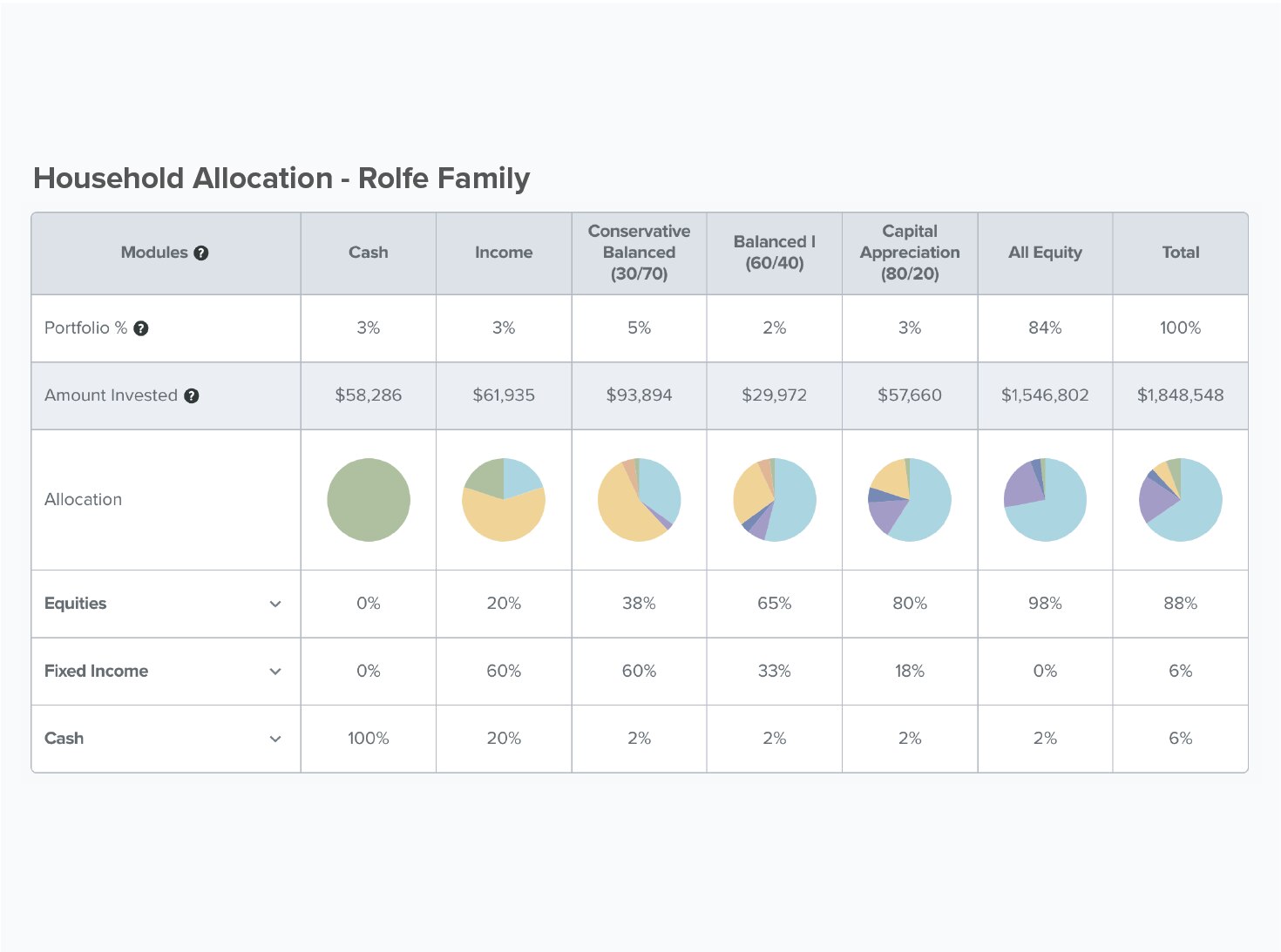Select the All Equity column header
1281x952 pixels.
pos(1045,253)
